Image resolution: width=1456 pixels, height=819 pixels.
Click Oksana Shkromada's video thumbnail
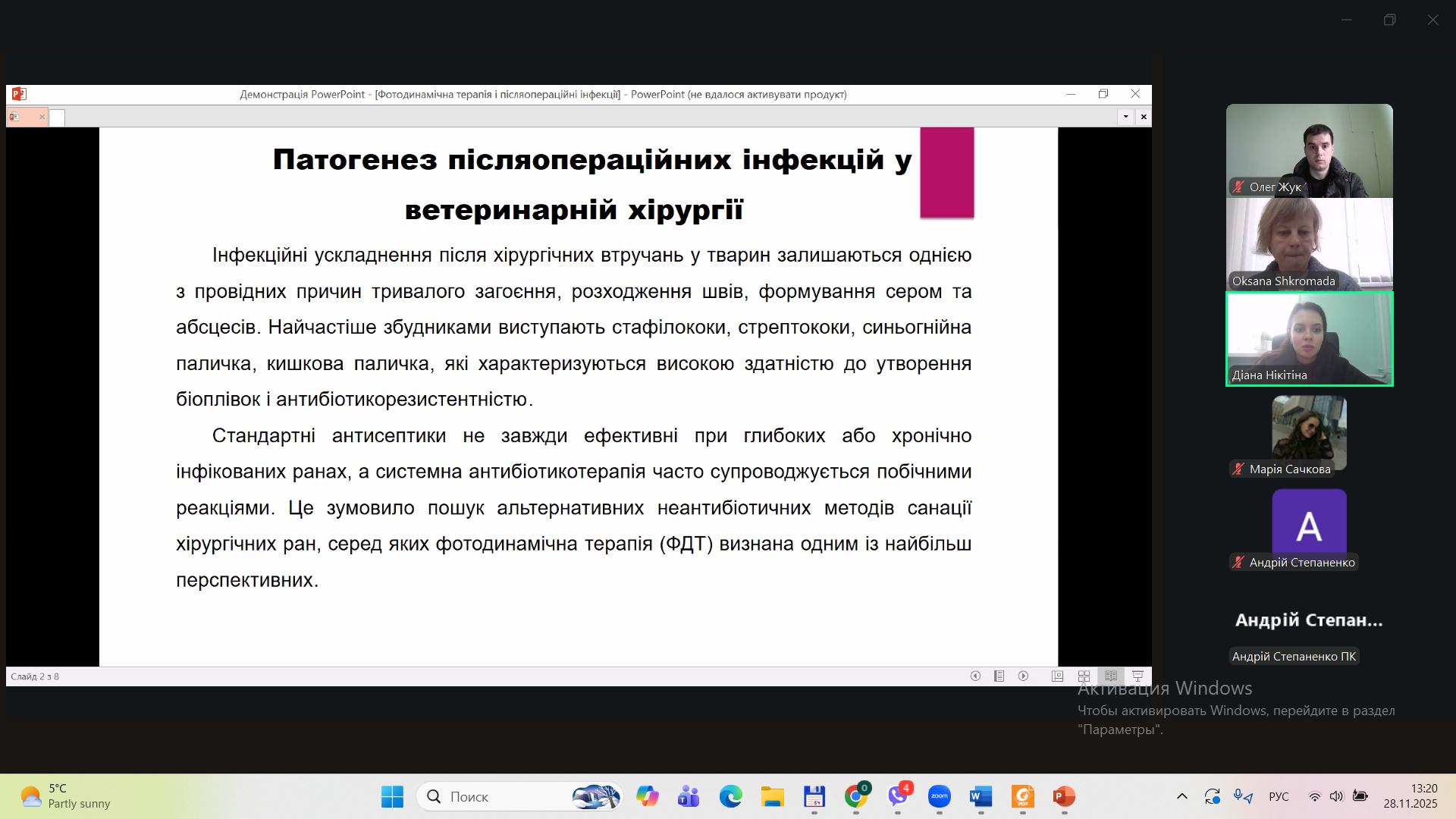(x=1309, y=244)
